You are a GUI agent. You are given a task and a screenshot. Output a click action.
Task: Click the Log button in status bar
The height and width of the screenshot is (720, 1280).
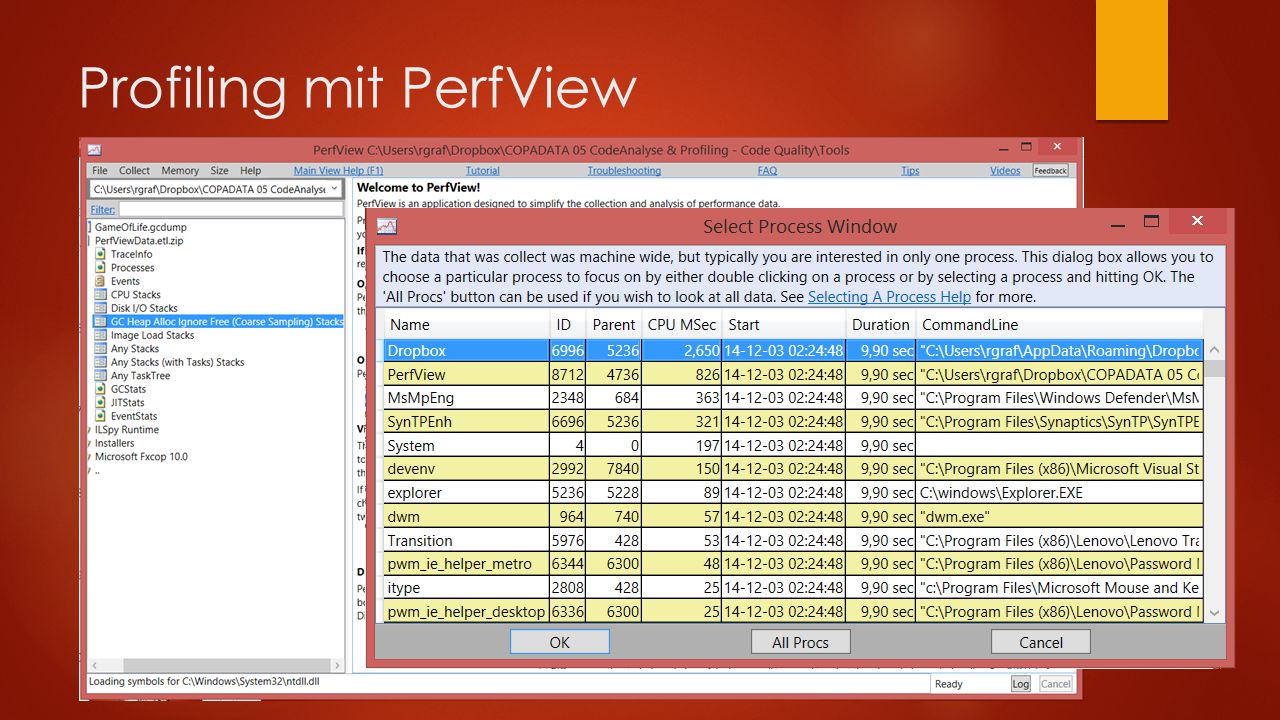[1020, 684]
